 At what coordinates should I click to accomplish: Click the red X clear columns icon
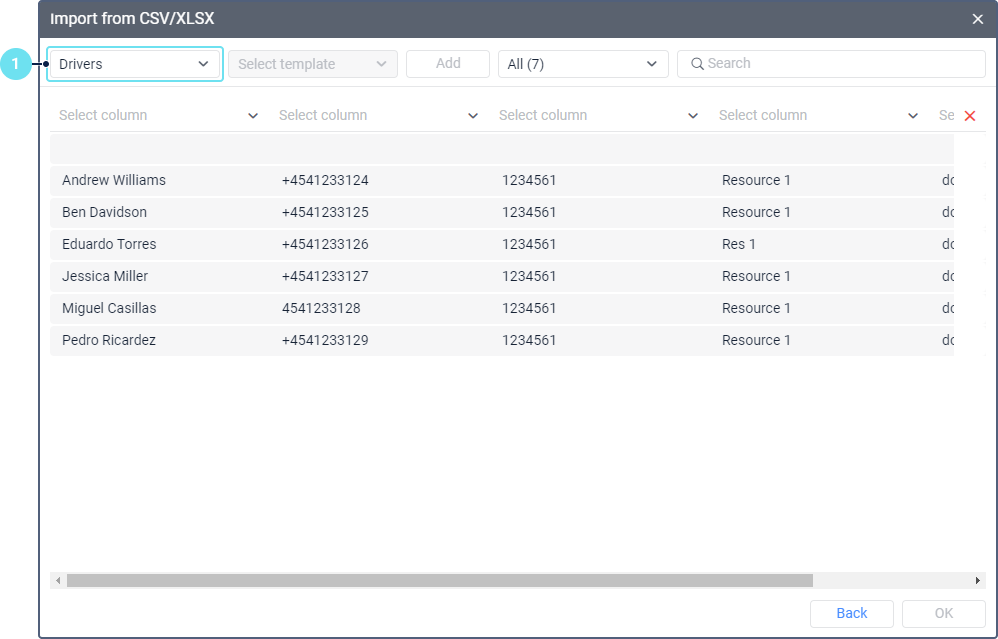pyautogui.click(x=969, y=116)
